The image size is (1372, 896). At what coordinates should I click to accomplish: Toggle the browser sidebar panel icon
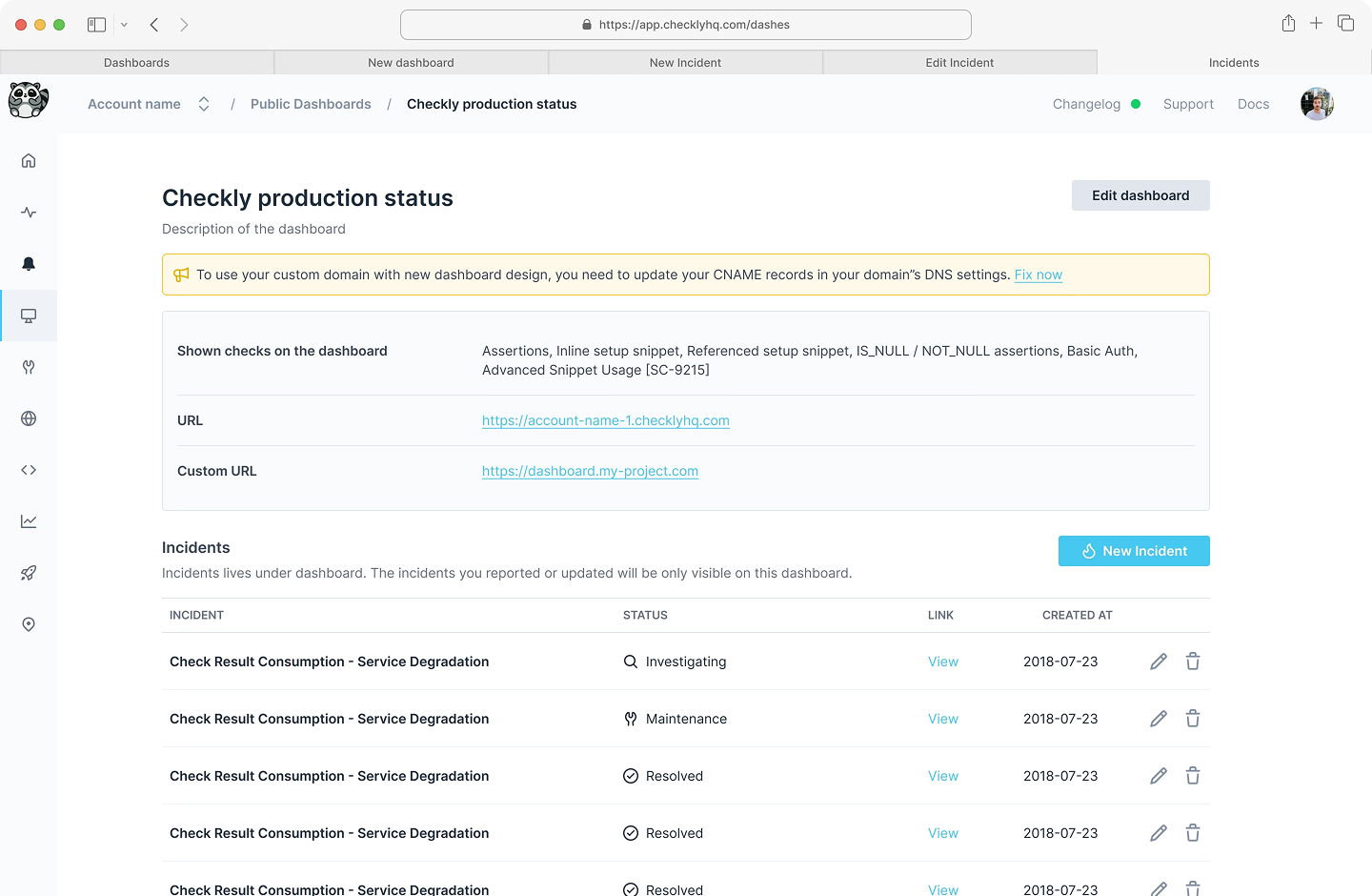tap(96, 25)
